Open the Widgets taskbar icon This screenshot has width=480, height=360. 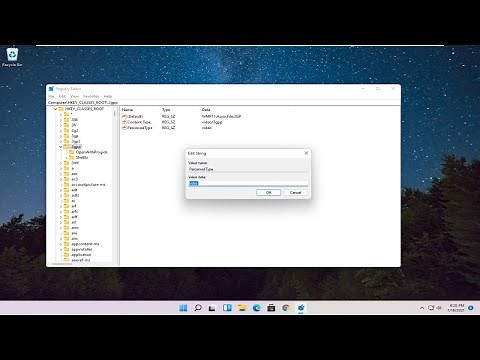(227, 308)
